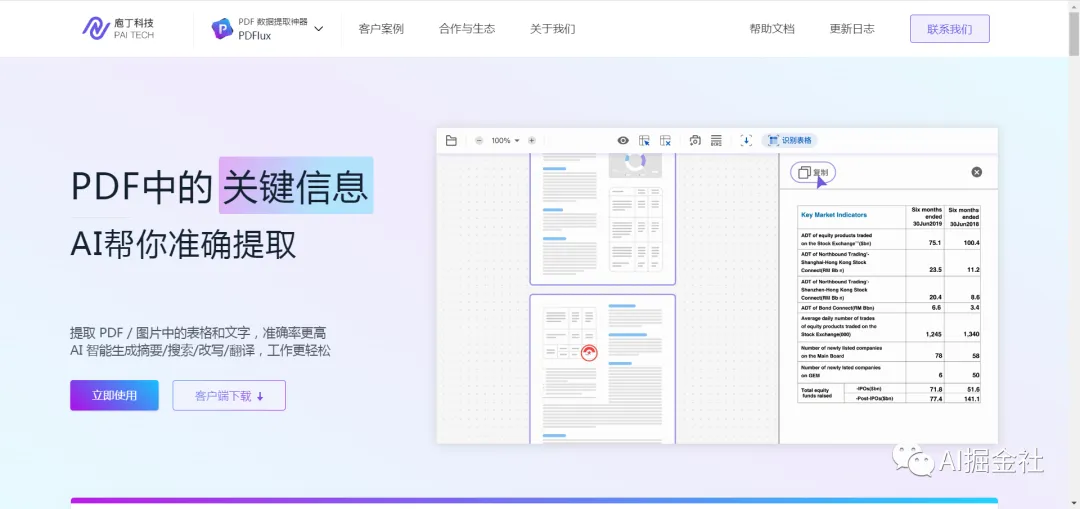
Task: Click the scrollbar up arrow
Action: (x=1074, y=5)
